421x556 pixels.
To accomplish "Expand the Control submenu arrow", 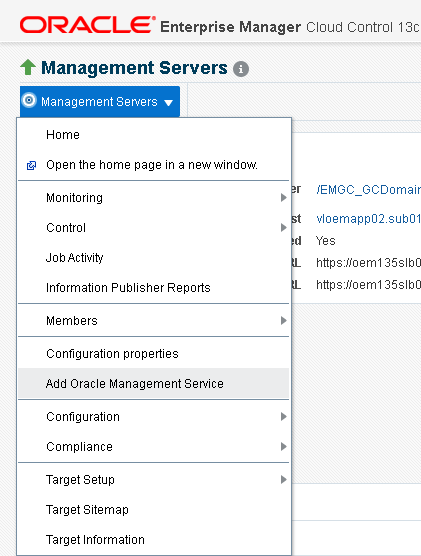I will [x=283, y=227].
